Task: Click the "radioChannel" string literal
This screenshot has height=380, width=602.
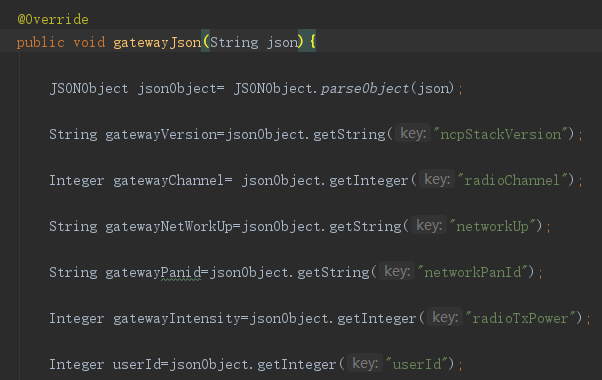Action: (x=512, y=180)
